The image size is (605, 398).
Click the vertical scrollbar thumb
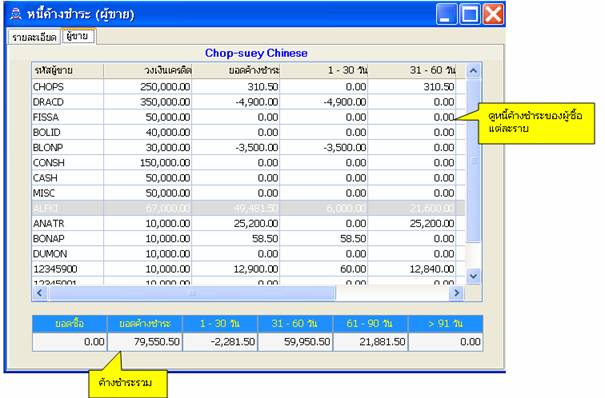click(x=473, y=161)
